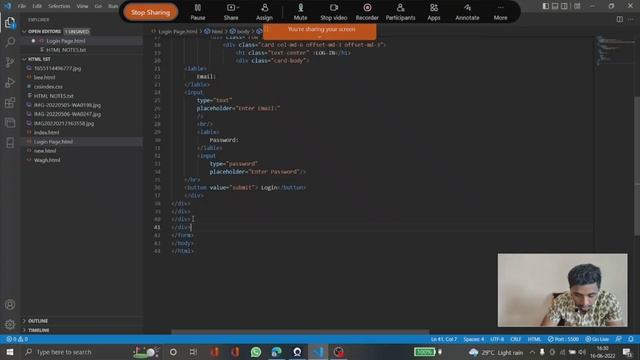
Task: Click the body breadcrumb item
Action: (x=240, y=31)
